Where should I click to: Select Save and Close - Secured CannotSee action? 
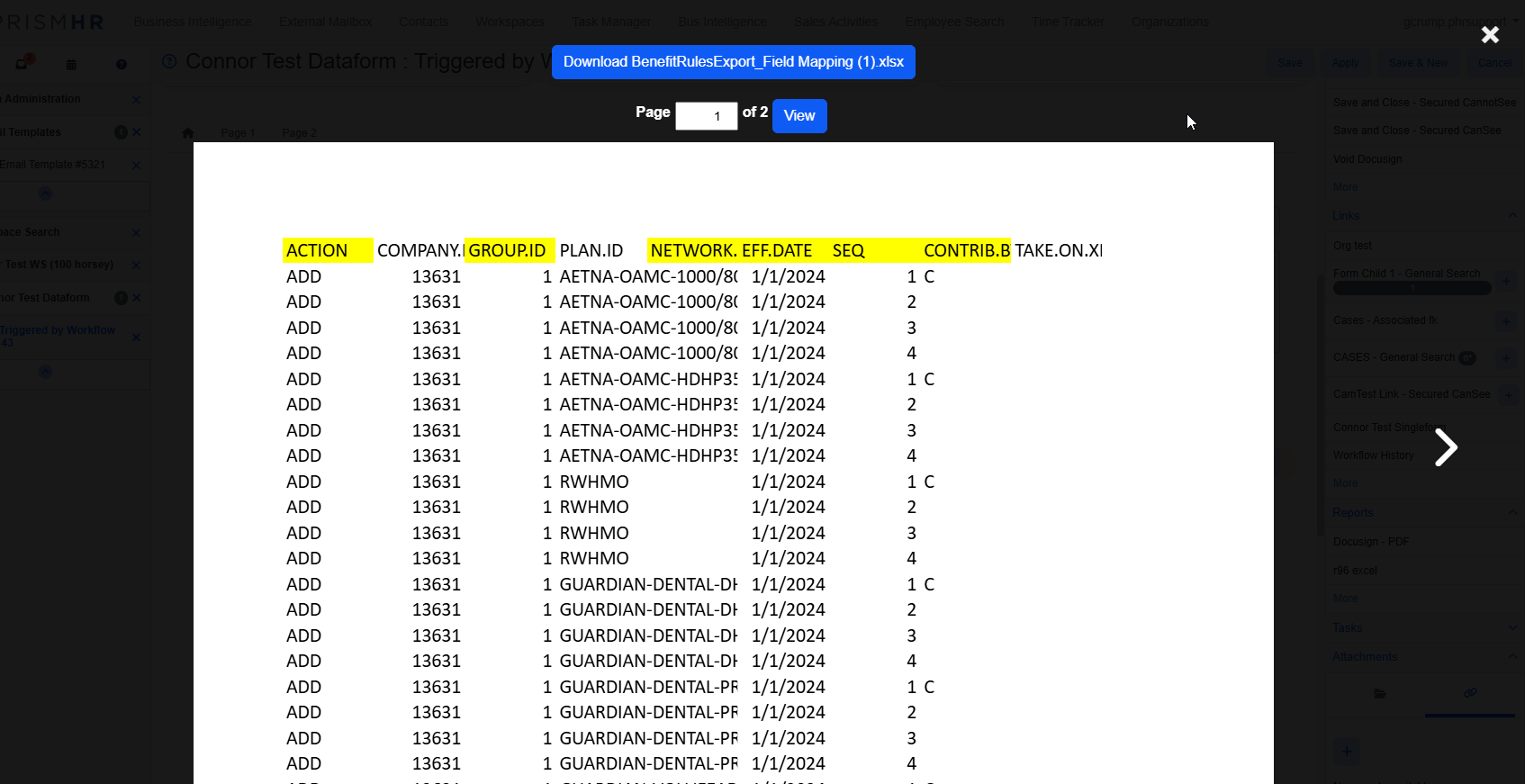[x=1424, y=103]
